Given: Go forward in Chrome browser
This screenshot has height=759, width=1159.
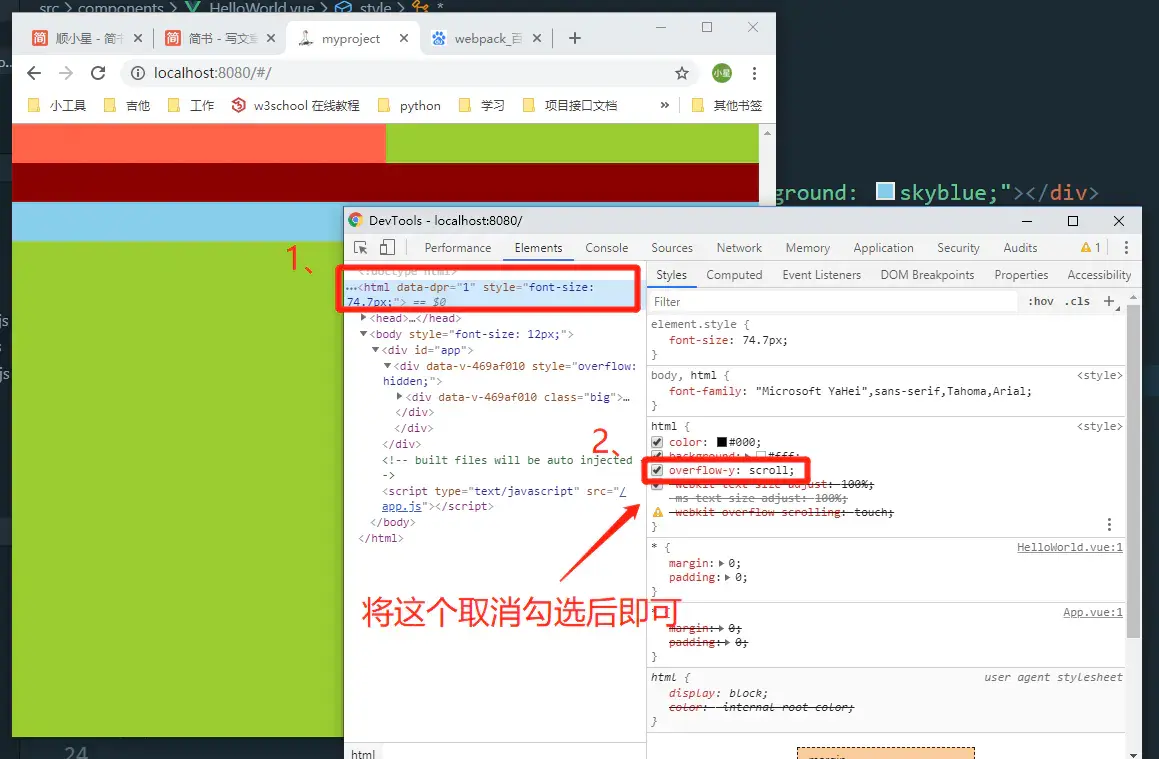Looking at the screenshot, I should pyautogui.click(x=66, y=72).
